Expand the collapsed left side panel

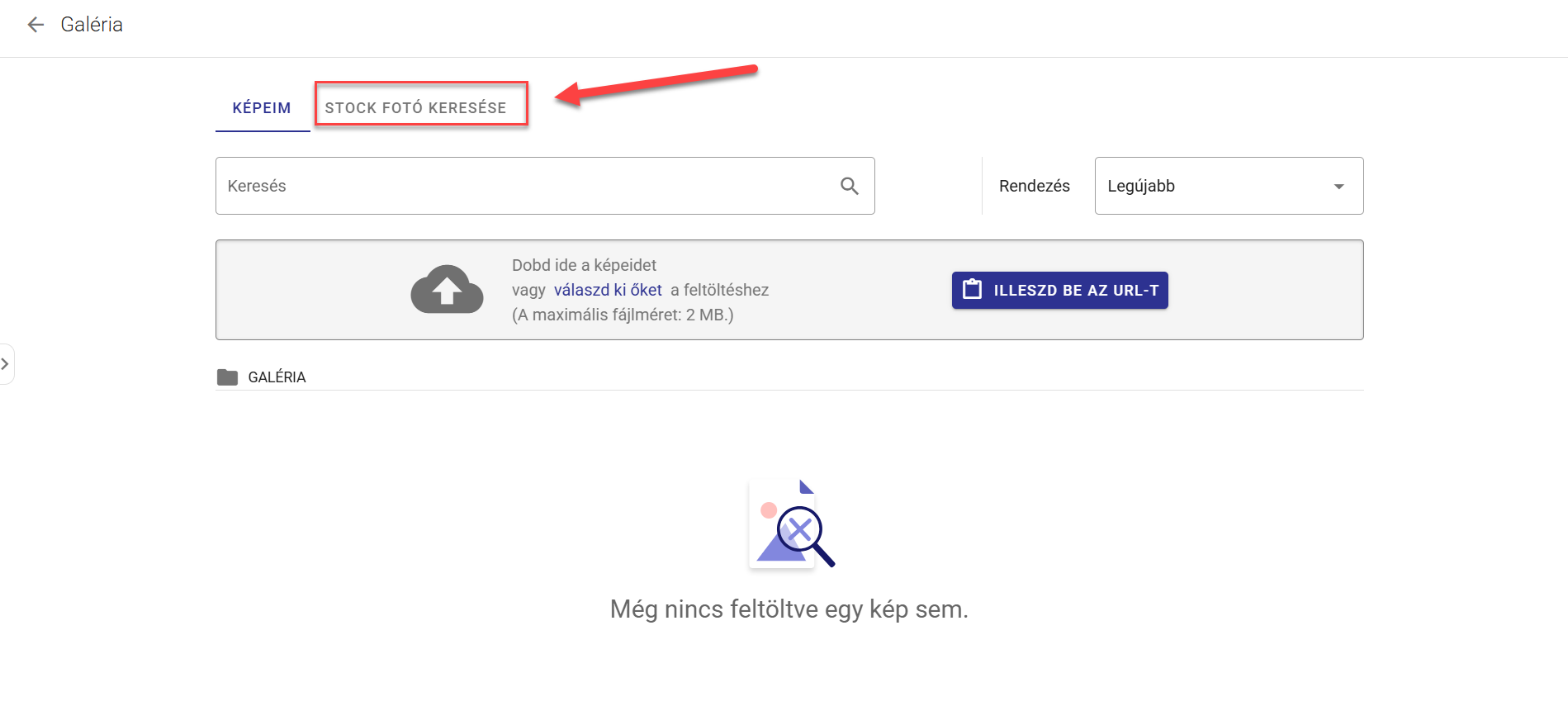point(6,364)
